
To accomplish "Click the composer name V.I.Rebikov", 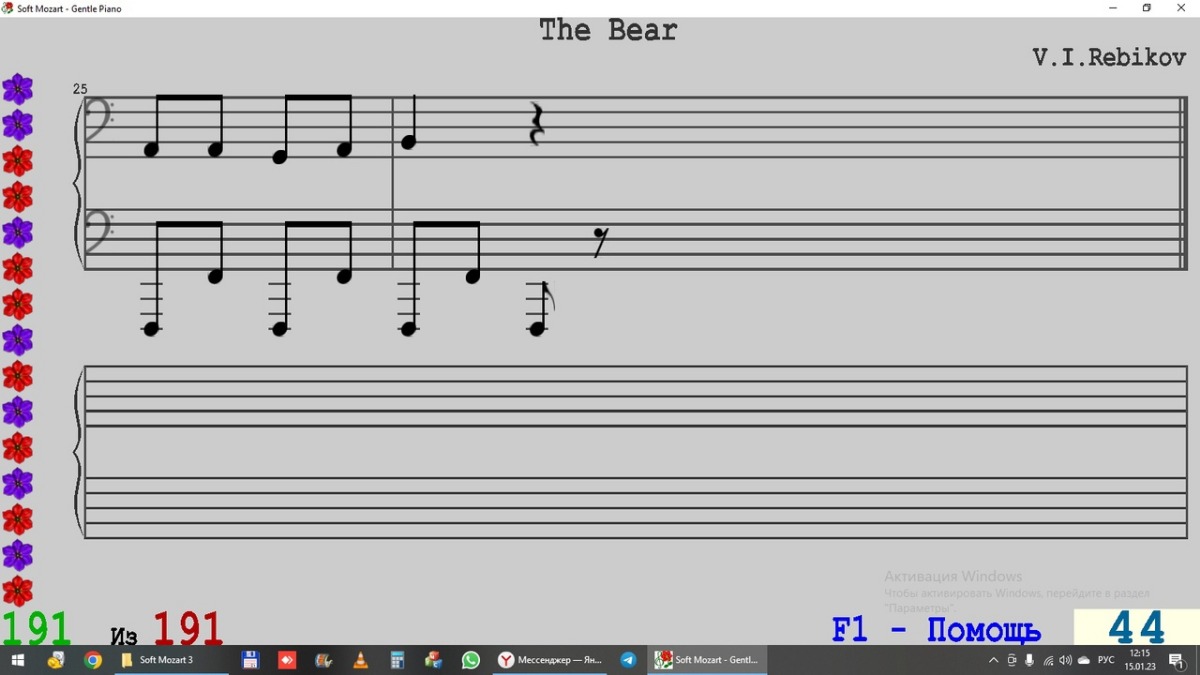I will coord(1109,57).
